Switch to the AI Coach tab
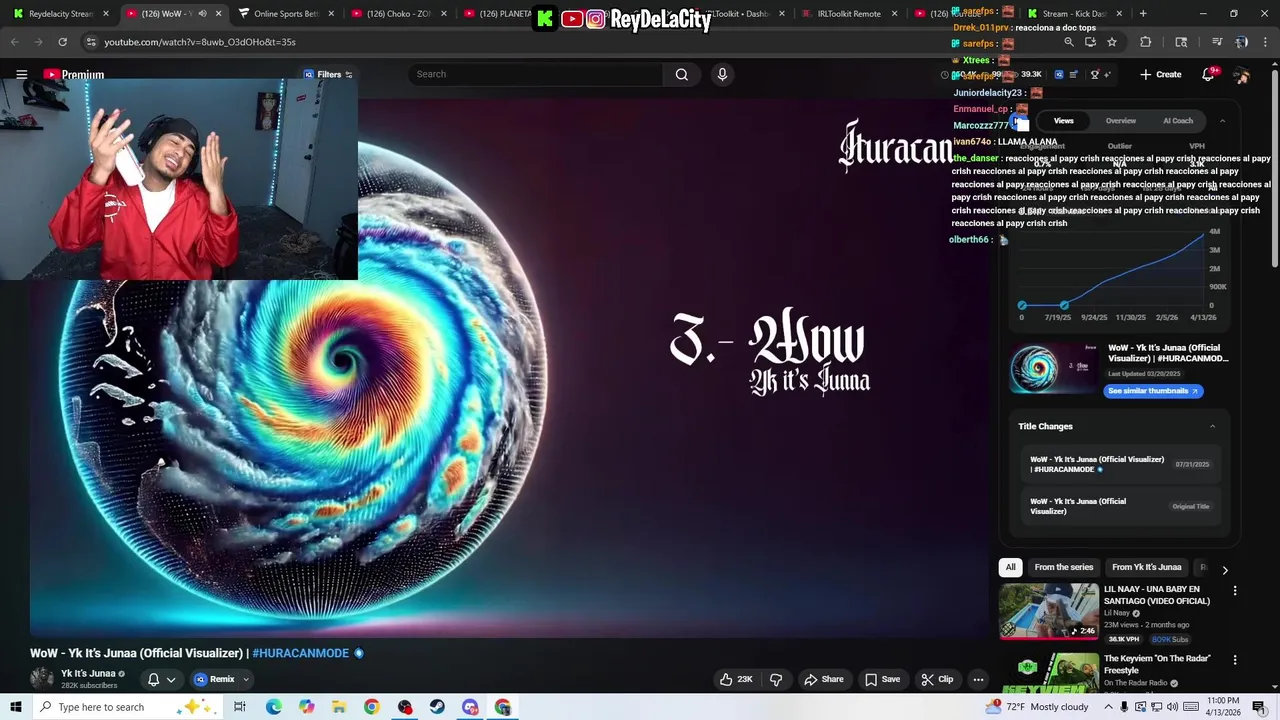 [1178, 121]
